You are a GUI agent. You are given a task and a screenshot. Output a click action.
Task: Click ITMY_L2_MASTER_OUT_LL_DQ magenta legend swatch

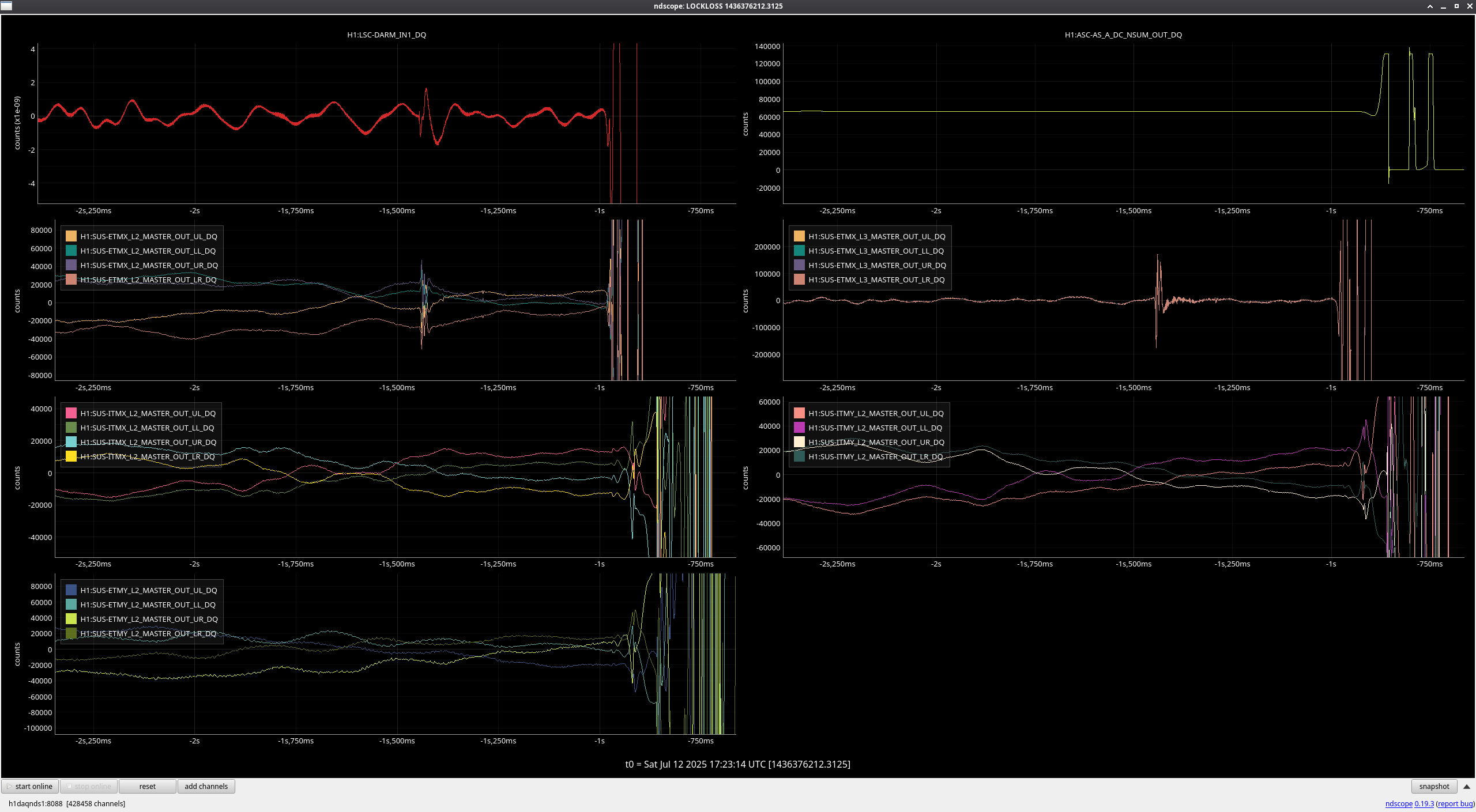pos(799,428)
